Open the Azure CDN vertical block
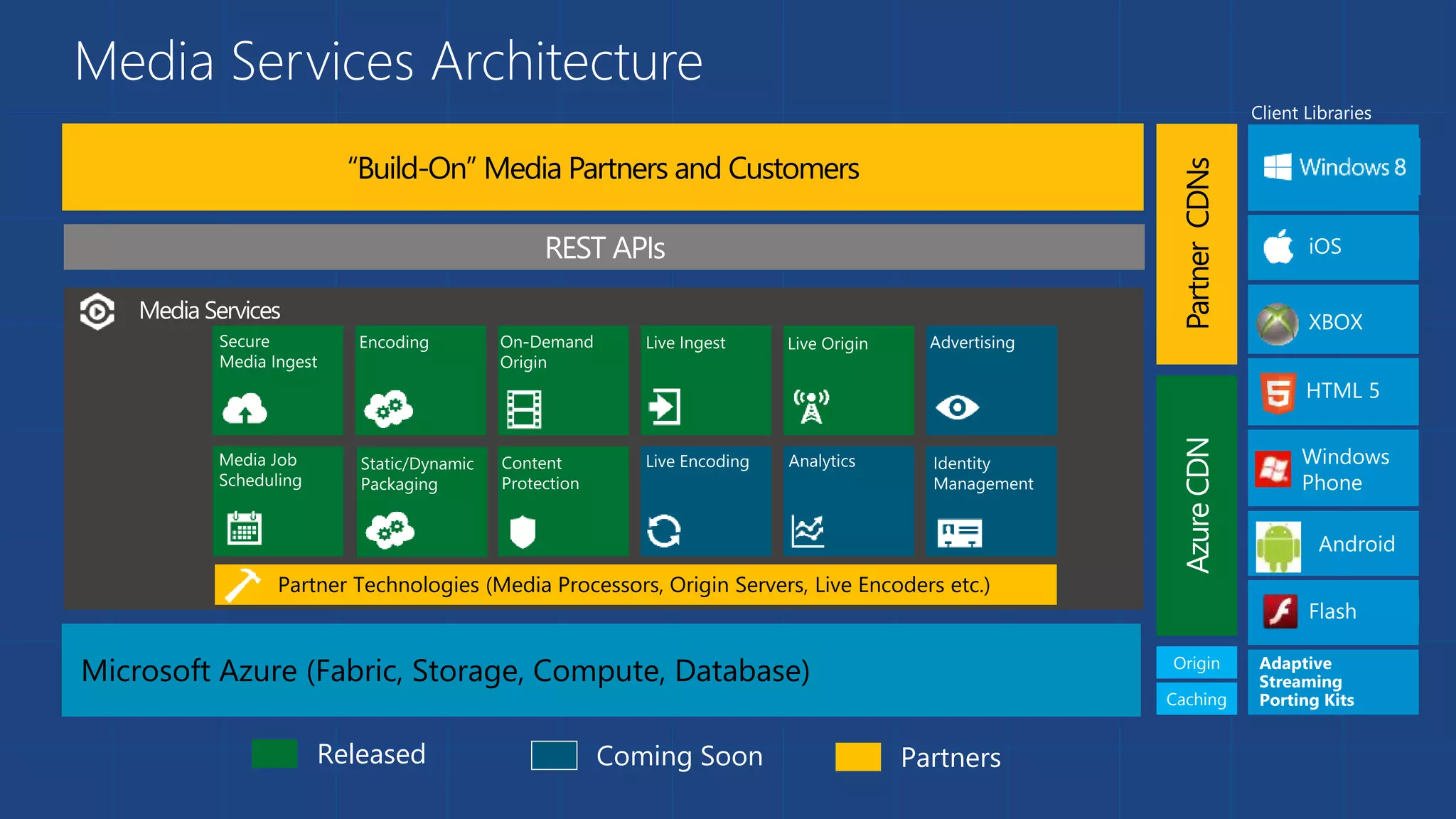The width and height of the screenshot is (1456, 819). 1197,505
